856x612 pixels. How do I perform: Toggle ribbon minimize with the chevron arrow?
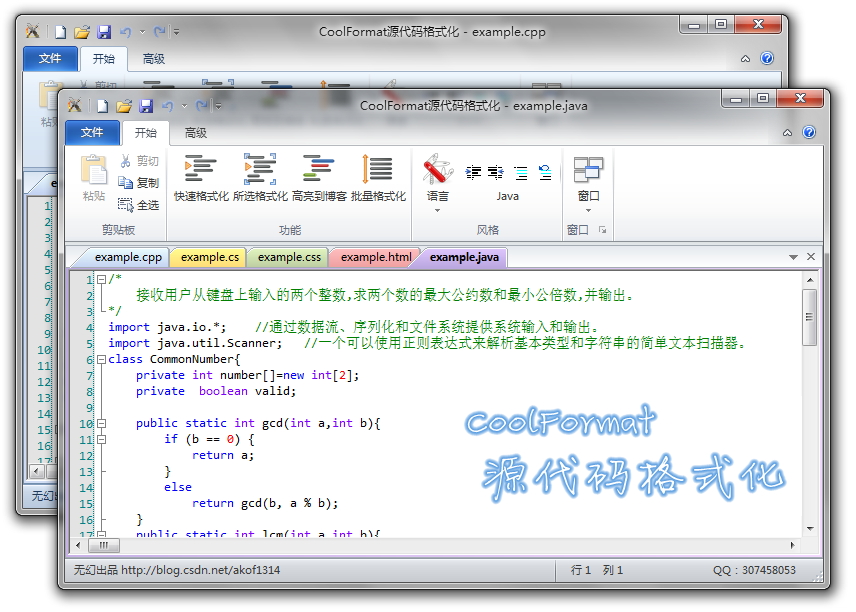787,132
